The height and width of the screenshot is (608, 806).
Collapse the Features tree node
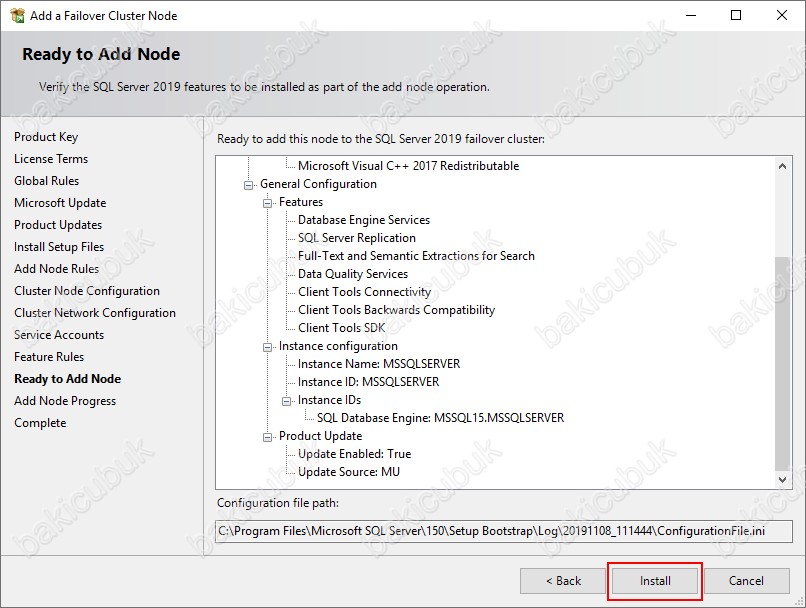point(267,203)
